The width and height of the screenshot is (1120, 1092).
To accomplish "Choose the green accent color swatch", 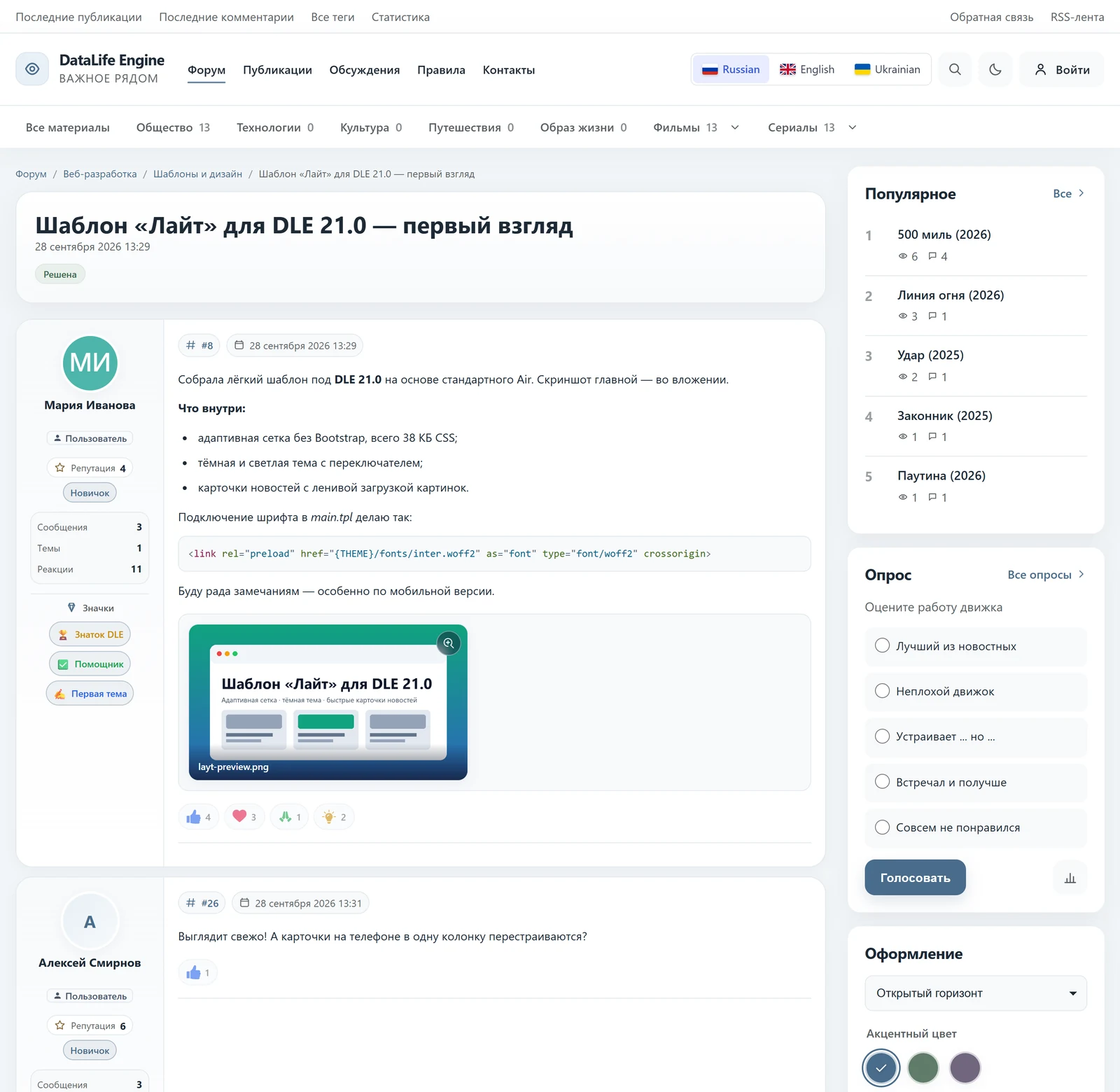I will coord(923,1068).
